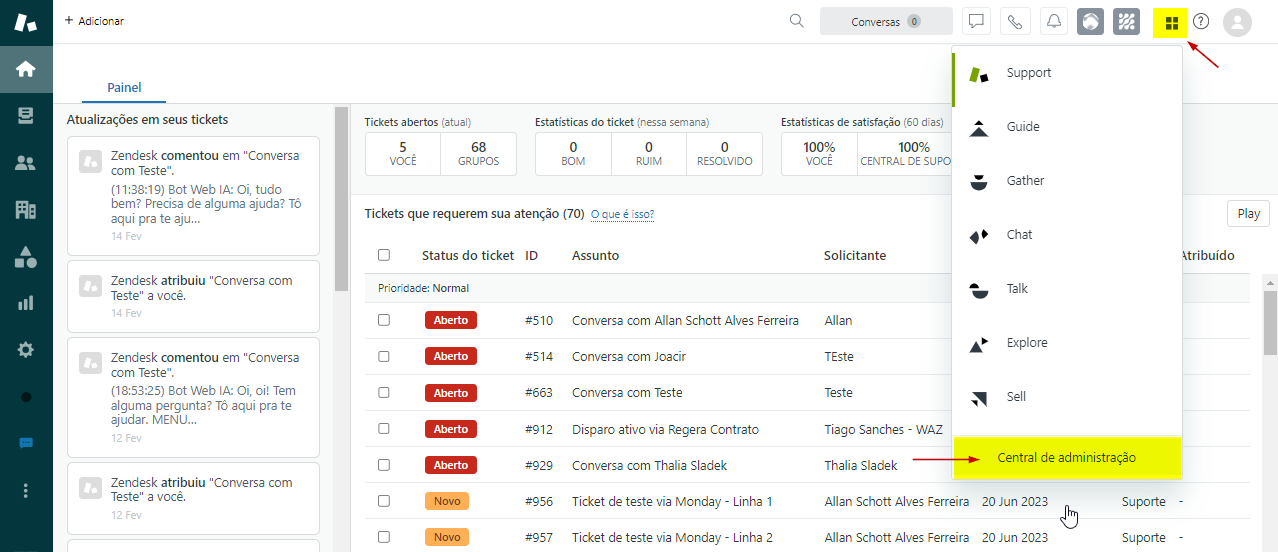The height and width of the screenshot is (552, 1278).
Task: Open the Zendesk products grid icon
Action: click(1171, 22)
